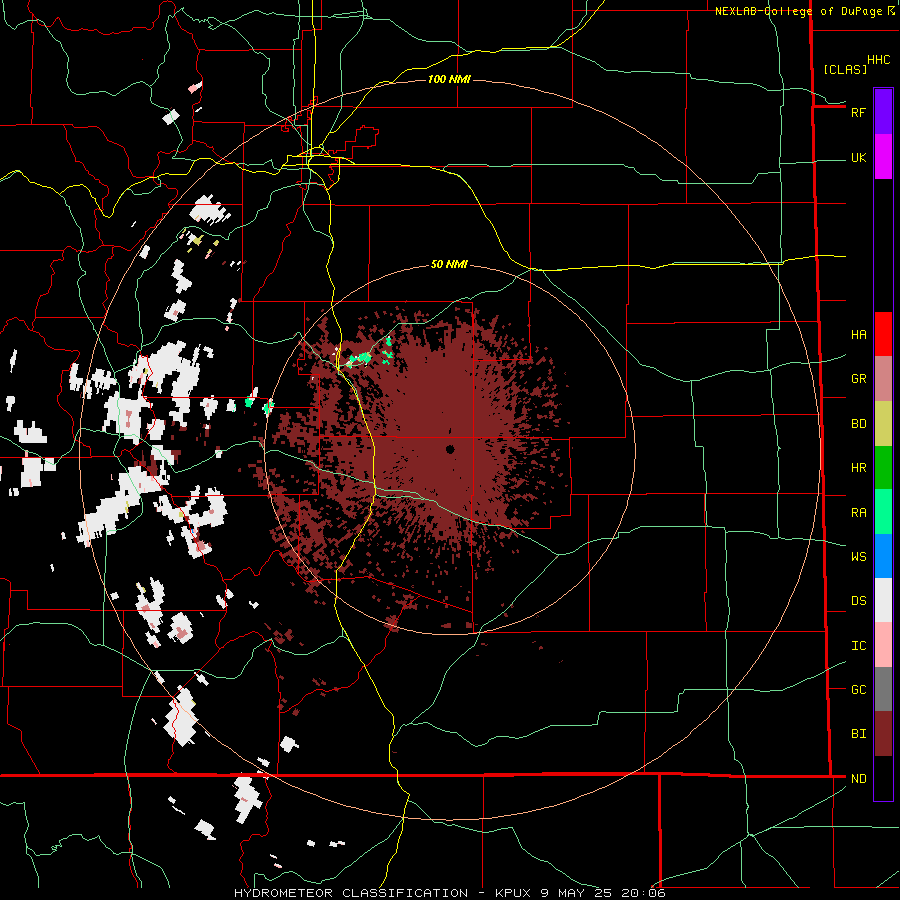Click the 100 NMI range ring label
Image resolution: width=900 pixels, height=900 pixels.
[449, 79]
